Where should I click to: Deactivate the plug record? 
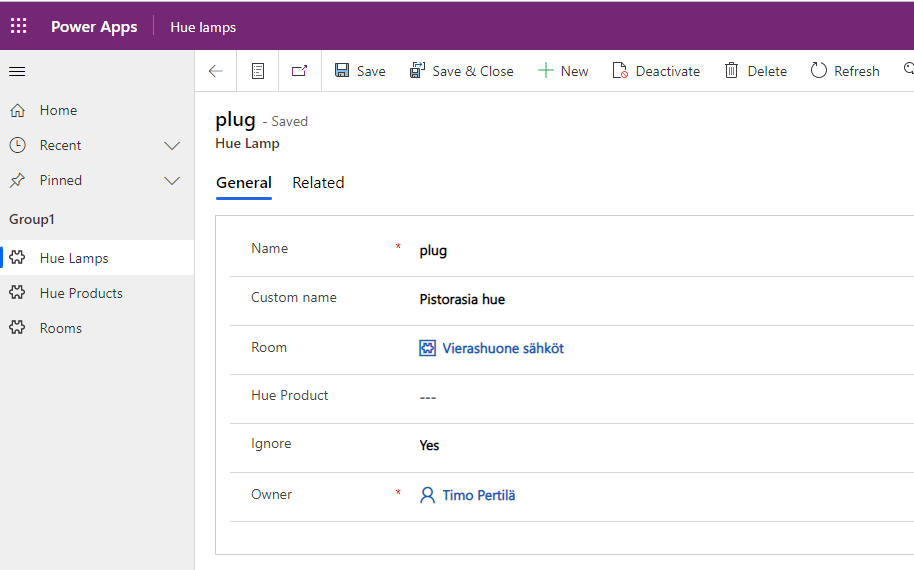pos(656,71)
